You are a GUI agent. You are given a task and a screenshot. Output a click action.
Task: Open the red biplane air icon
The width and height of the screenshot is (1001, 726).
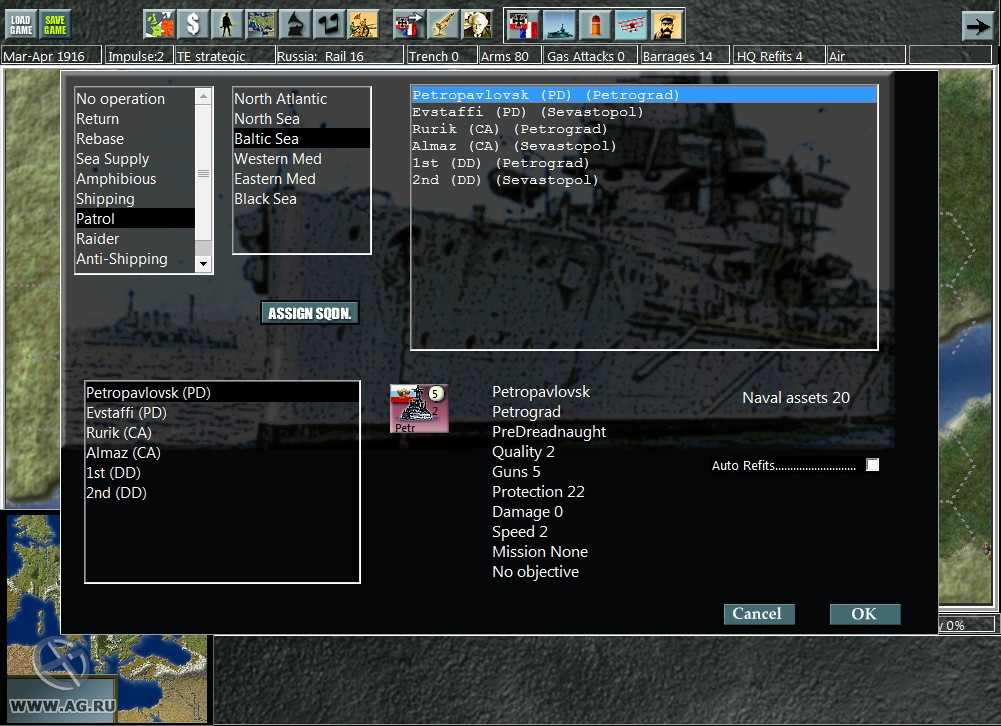(x=631, y=26)
